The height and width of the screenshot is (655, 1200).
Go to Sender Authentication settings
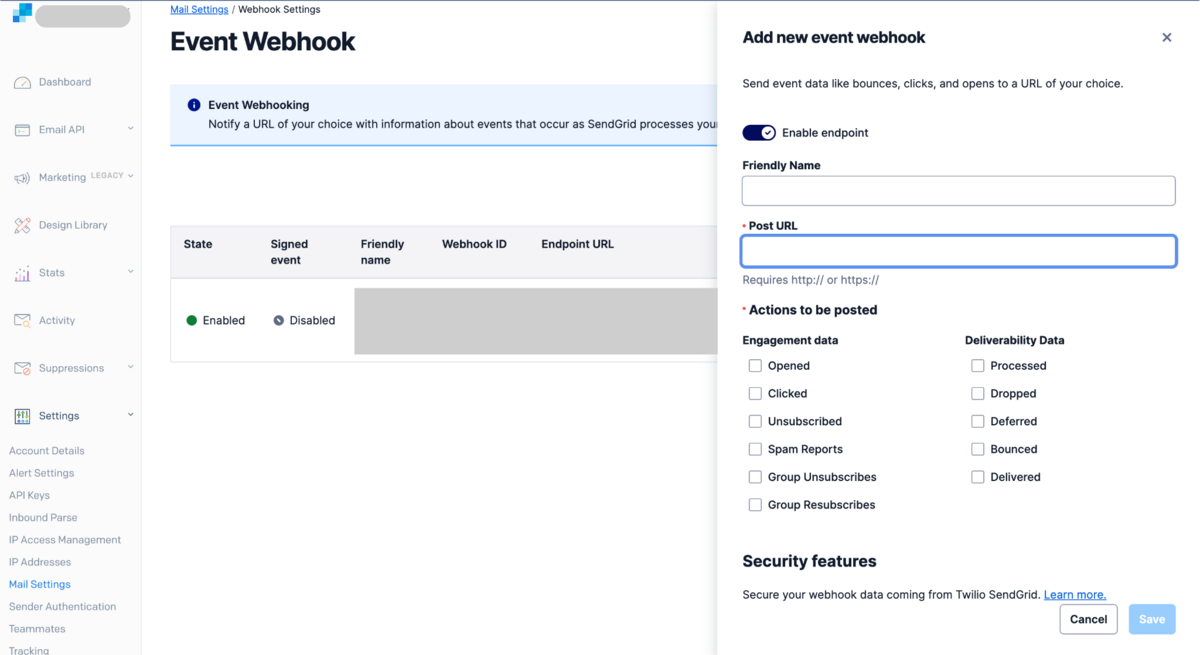[62, 606]
